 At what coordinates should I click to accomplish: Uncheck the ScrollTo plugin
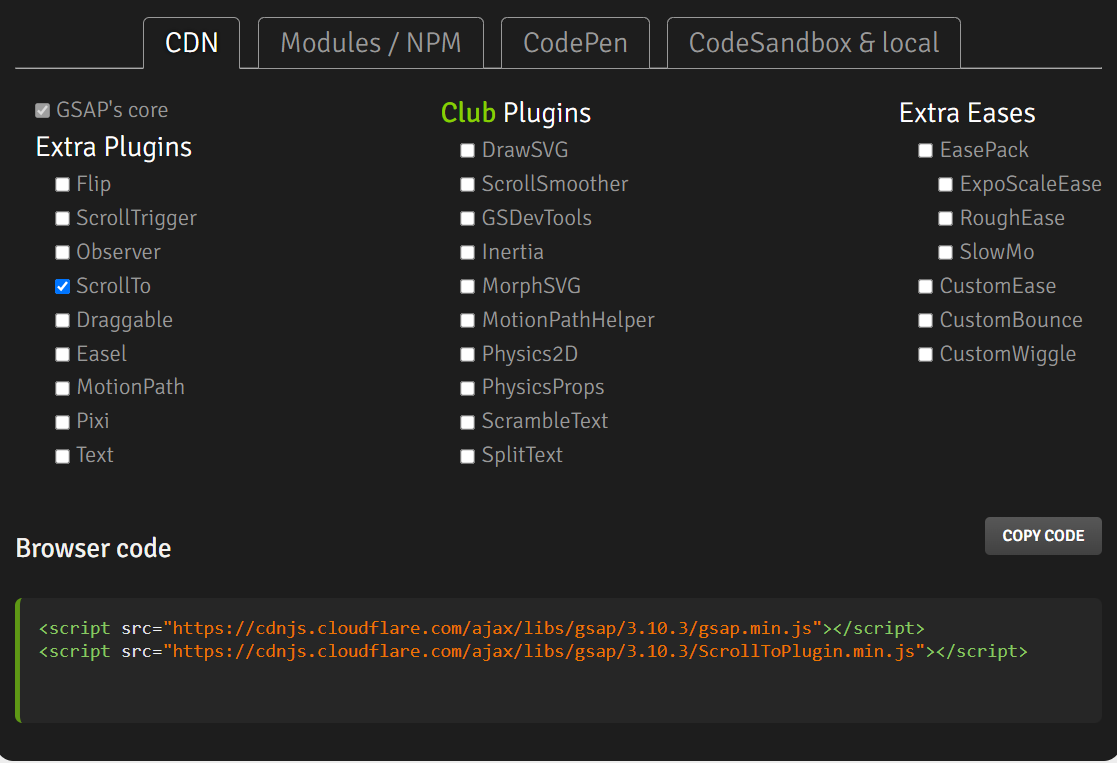(63, 286)
